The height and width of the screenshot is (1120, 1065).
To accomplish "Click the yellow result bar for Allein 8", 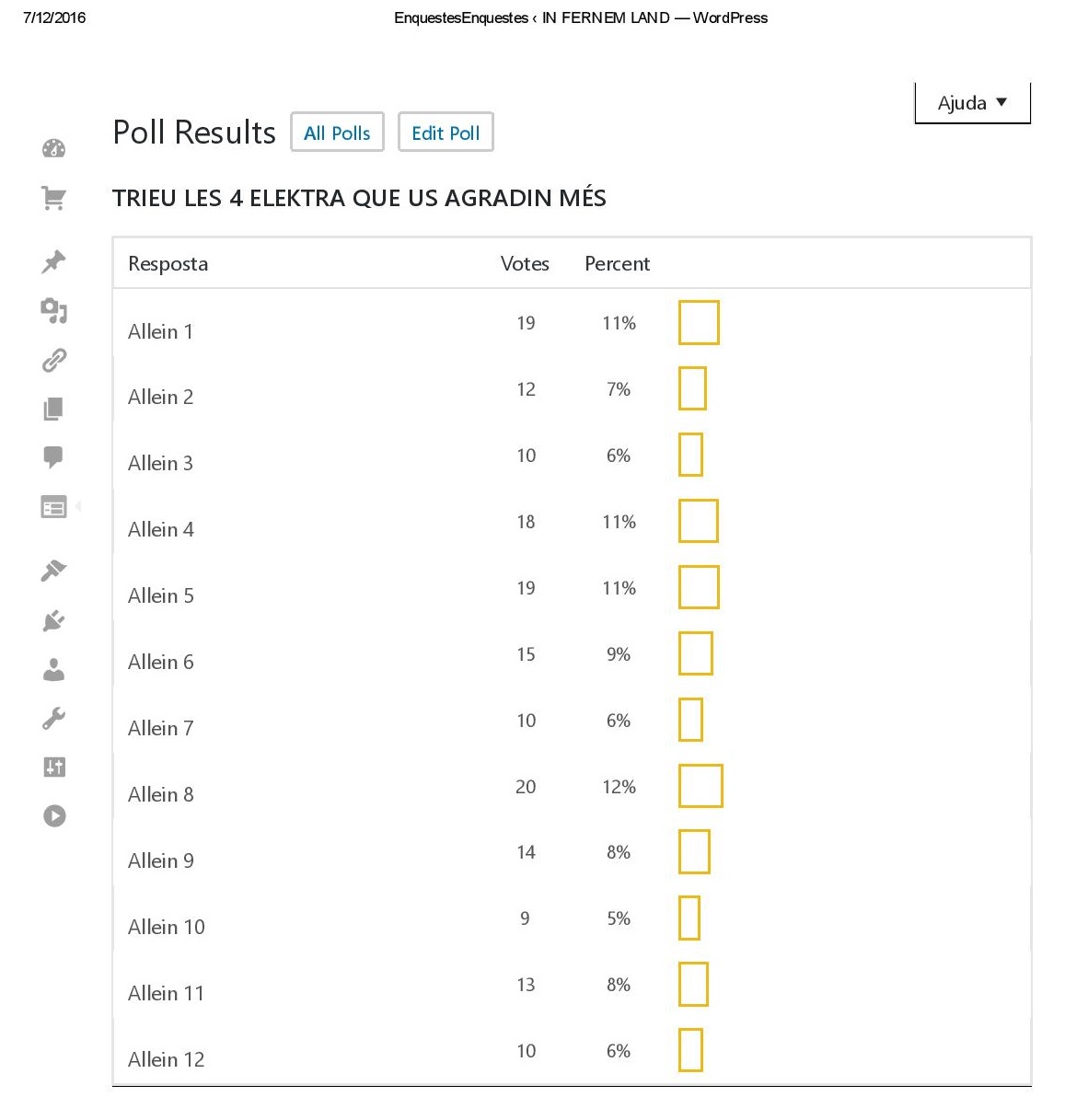I will click(x=700, y=786).
